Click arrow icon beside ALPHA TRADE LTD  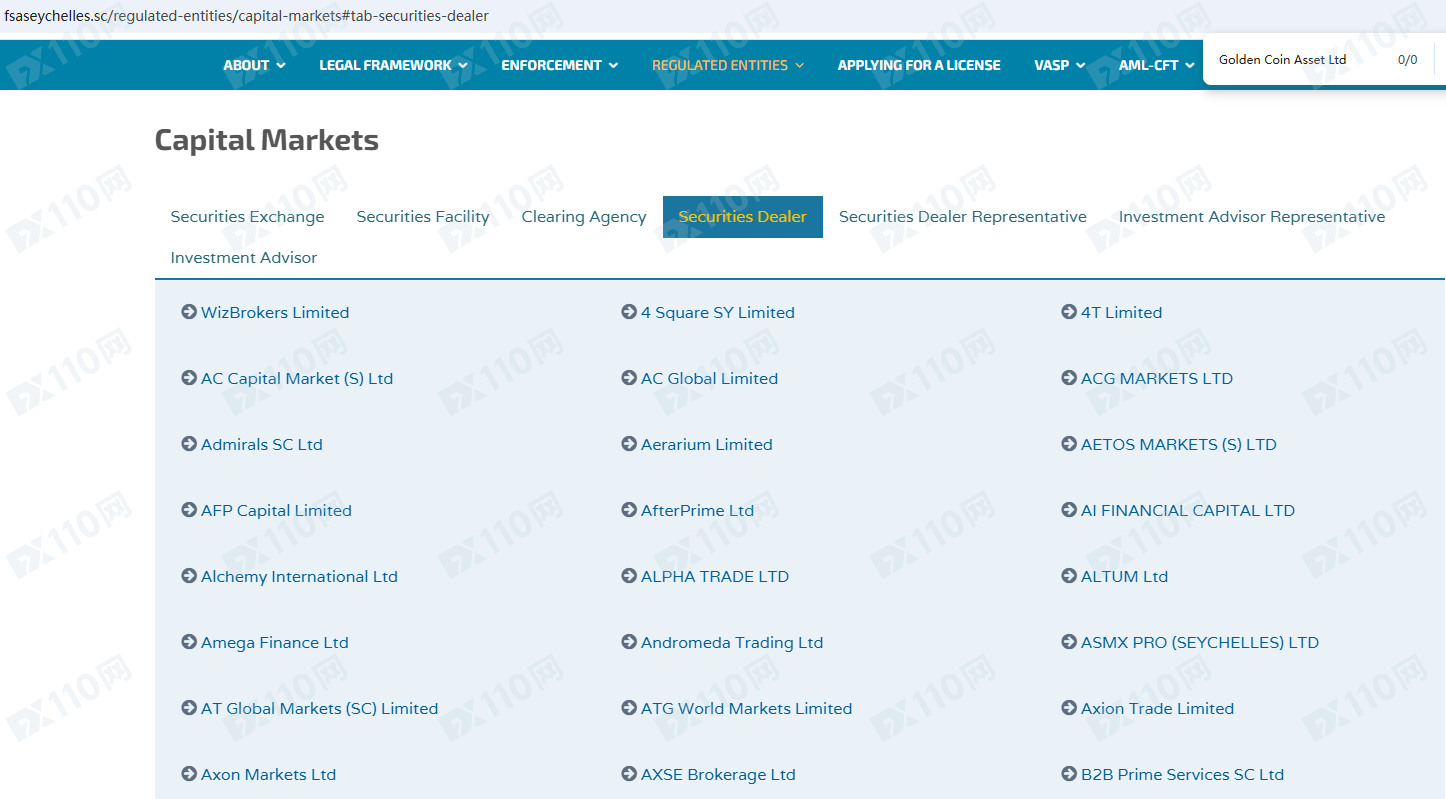pyautogui.click(x=629, y=576)
